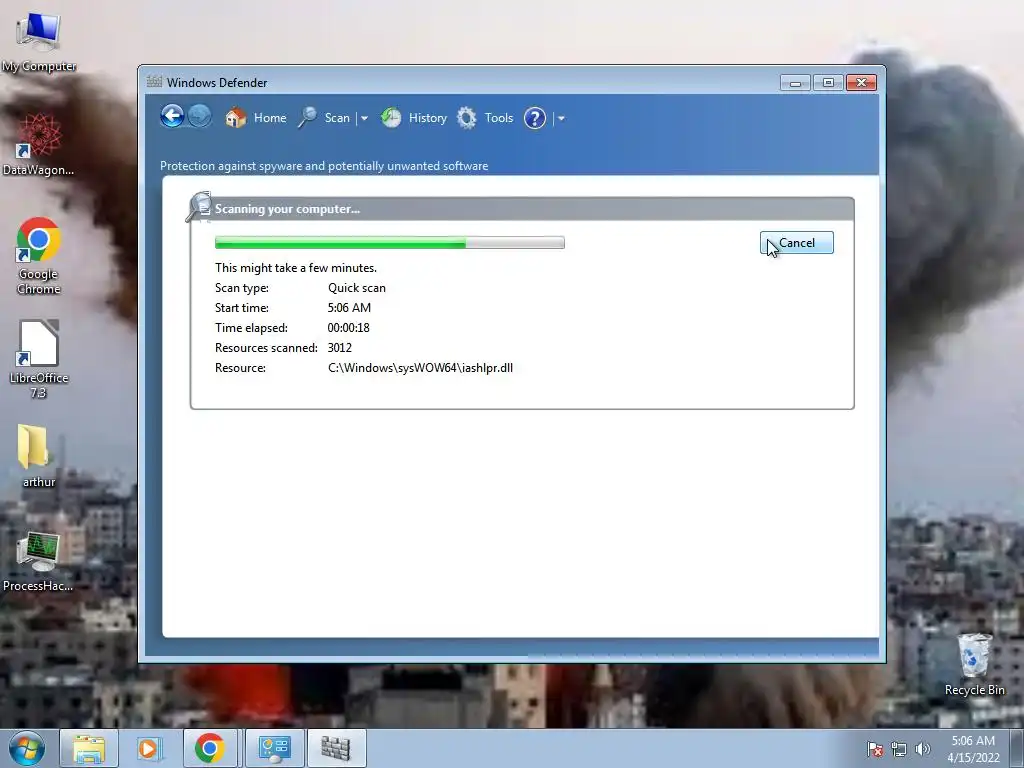
Task: Minimize the Windows Defender window
Action: tap(795, 83)
